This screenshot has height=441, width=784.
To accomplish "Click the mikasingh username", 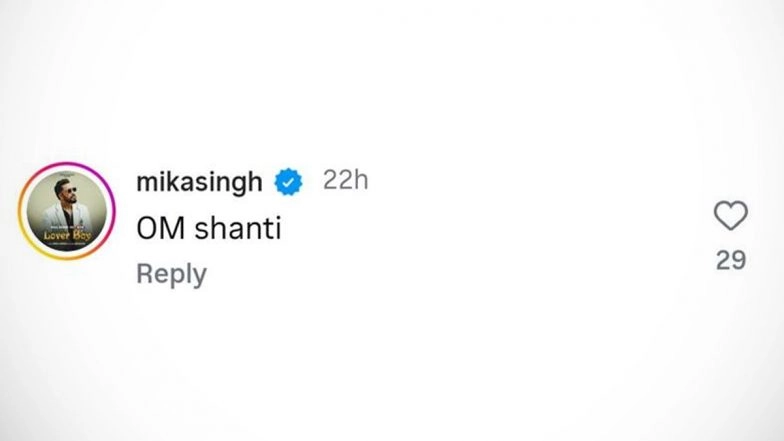I will point(199,183).
